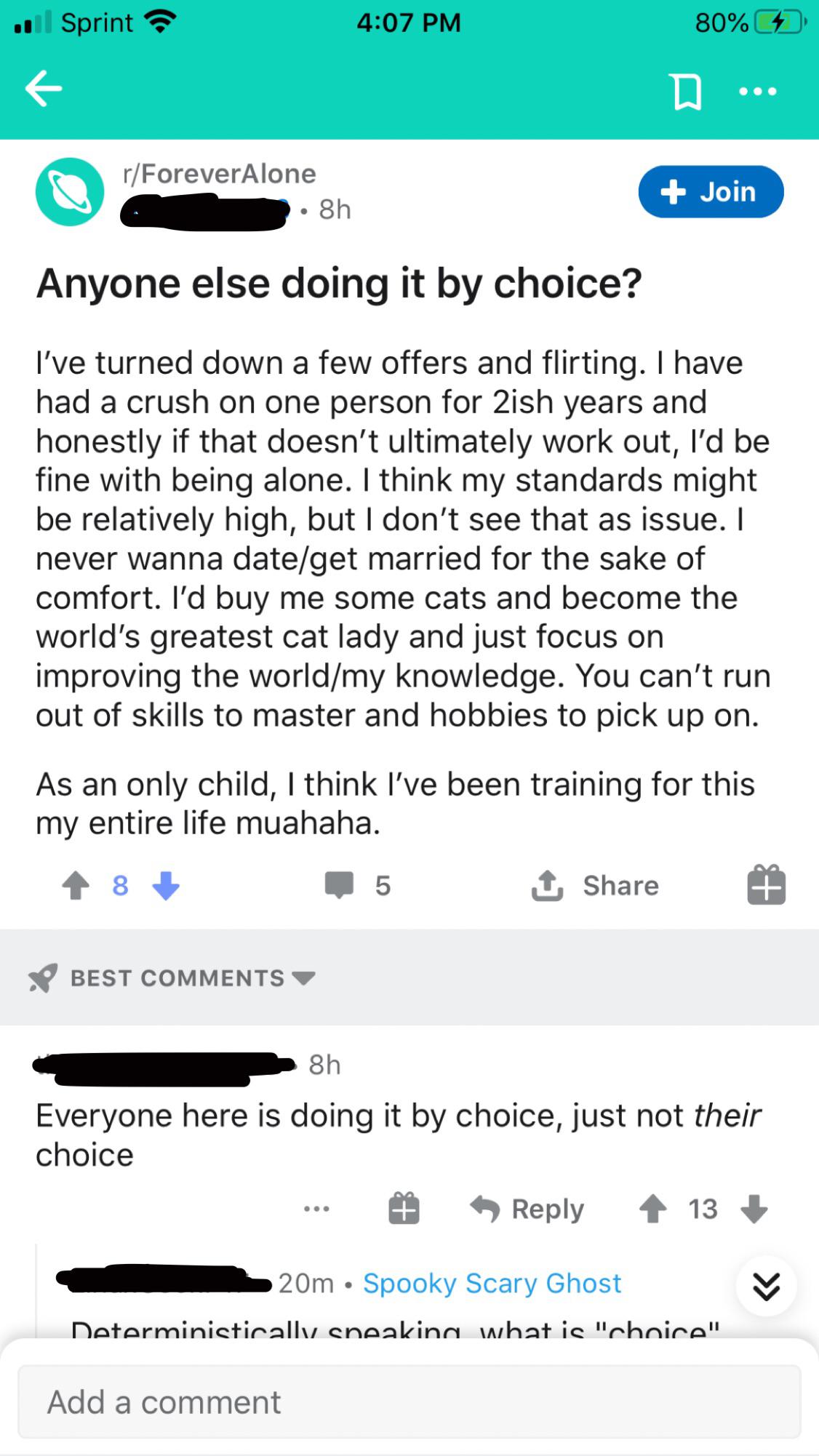Tap the Add a comment field
Image resolution: width=819 pixels, height=1456 pixels.
[409, 1401]
